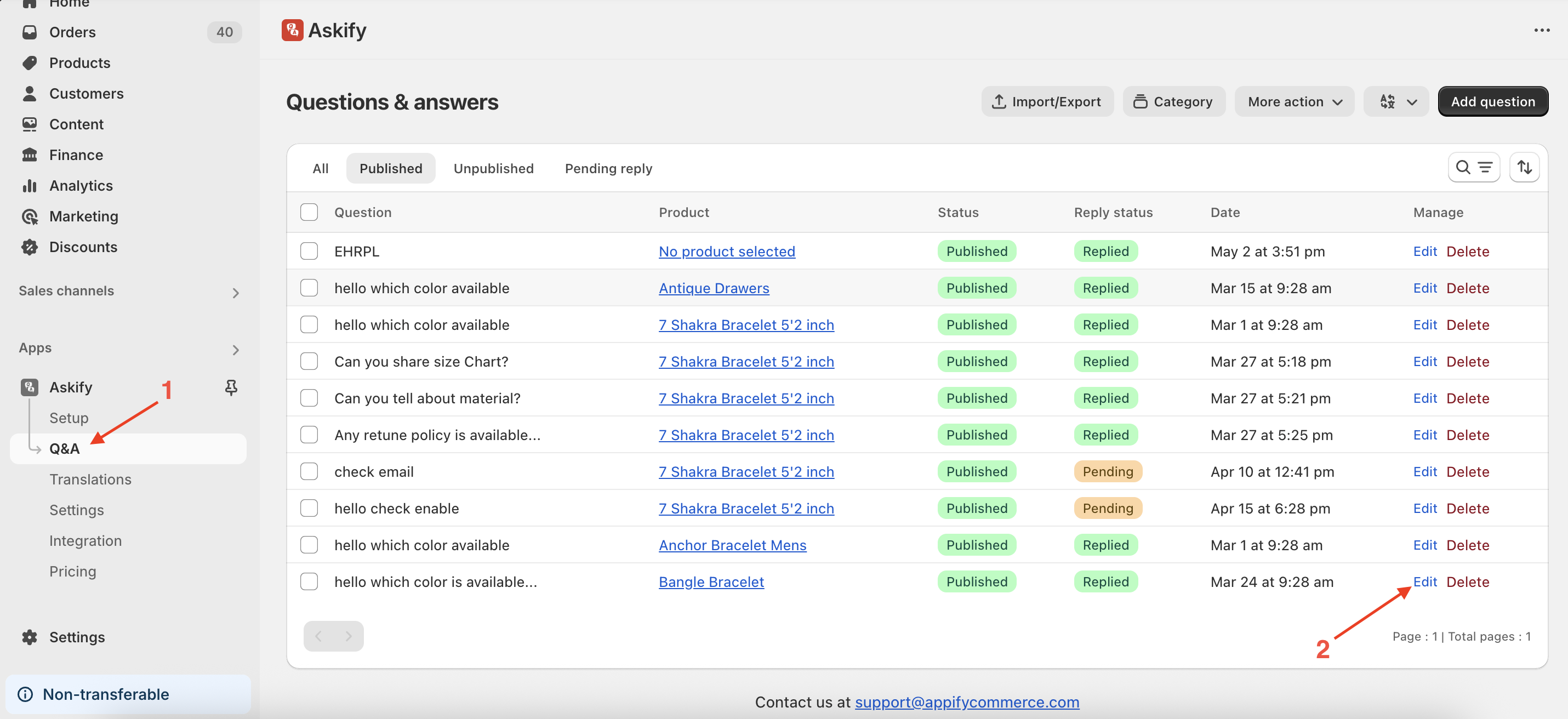This screenshot has height=719, width=1568.
Task: Open the More action dropdown
Action: pyautogui.click(x=1294, y=102)
